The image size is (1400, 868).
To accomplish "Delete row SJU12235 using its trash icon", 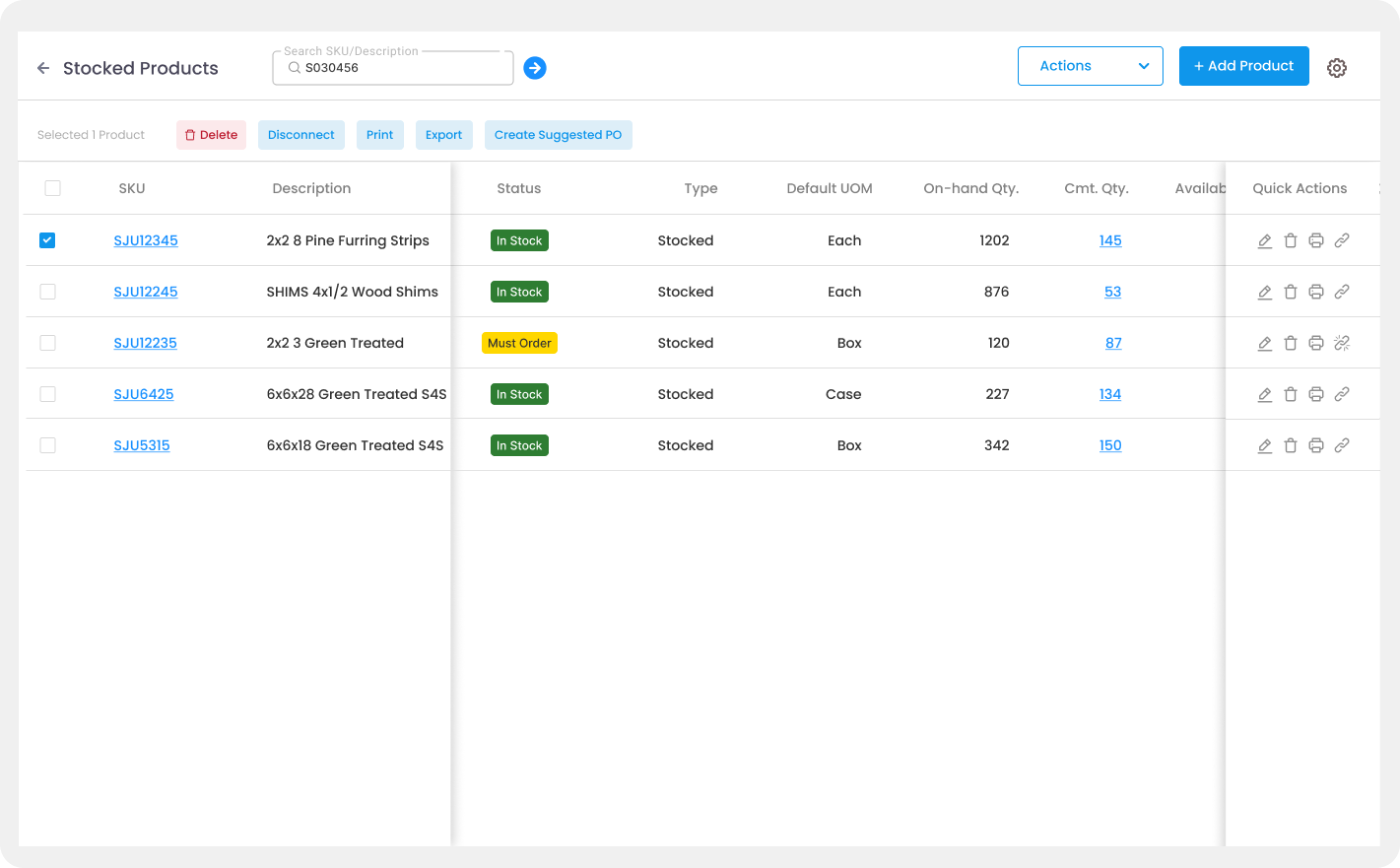I will [x=1290, y=343].
